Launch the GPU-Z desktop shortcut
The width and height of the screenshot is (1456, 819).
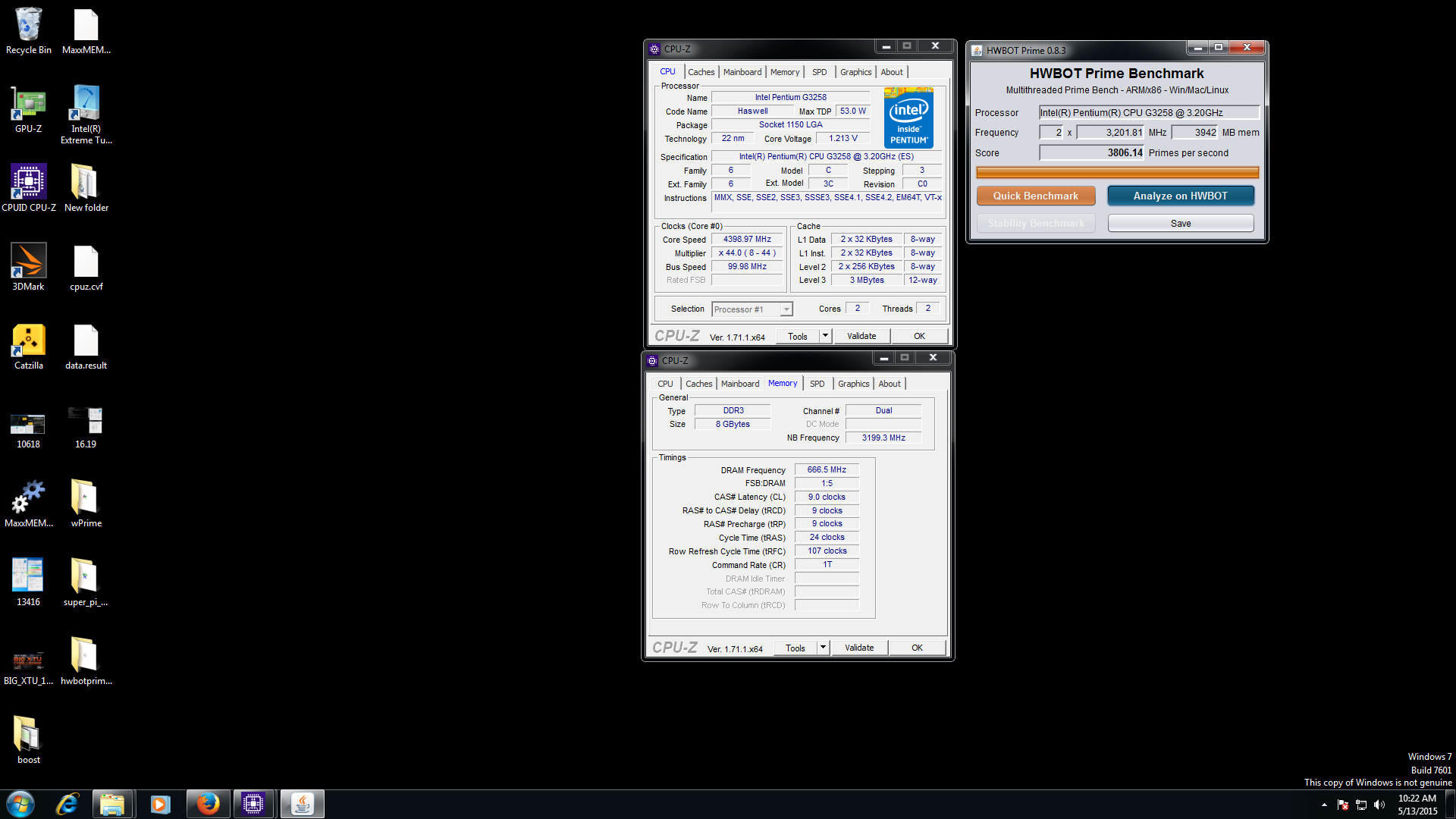(29, 109)
